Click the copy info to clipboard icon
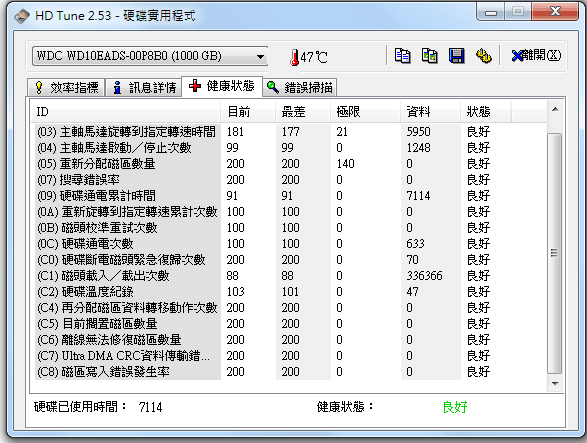587x443 pixels. click(x=402, y=56)
